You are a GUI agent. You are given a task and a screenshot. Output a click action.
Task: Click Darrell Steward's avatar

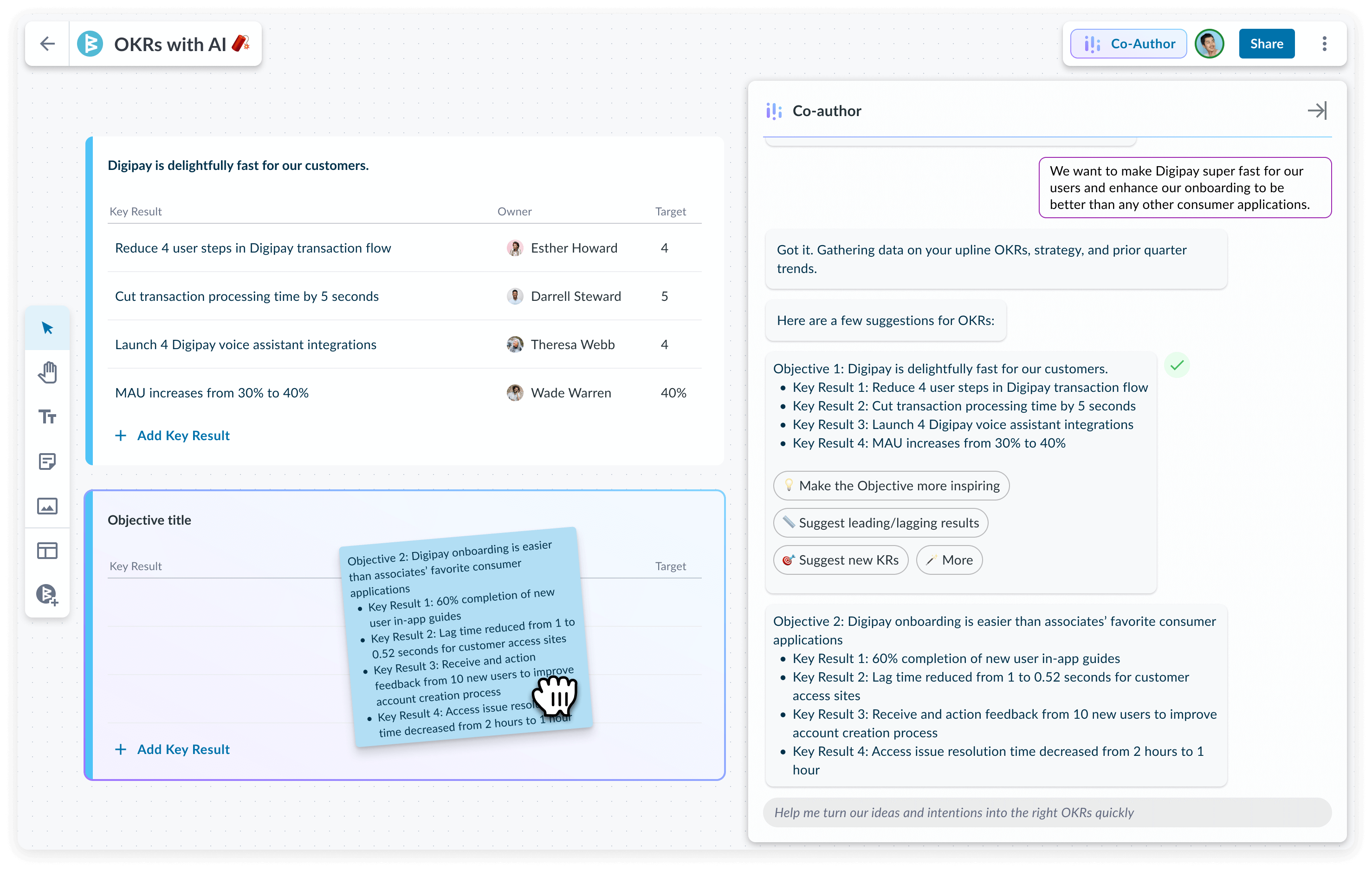click(x=514, y=296)
